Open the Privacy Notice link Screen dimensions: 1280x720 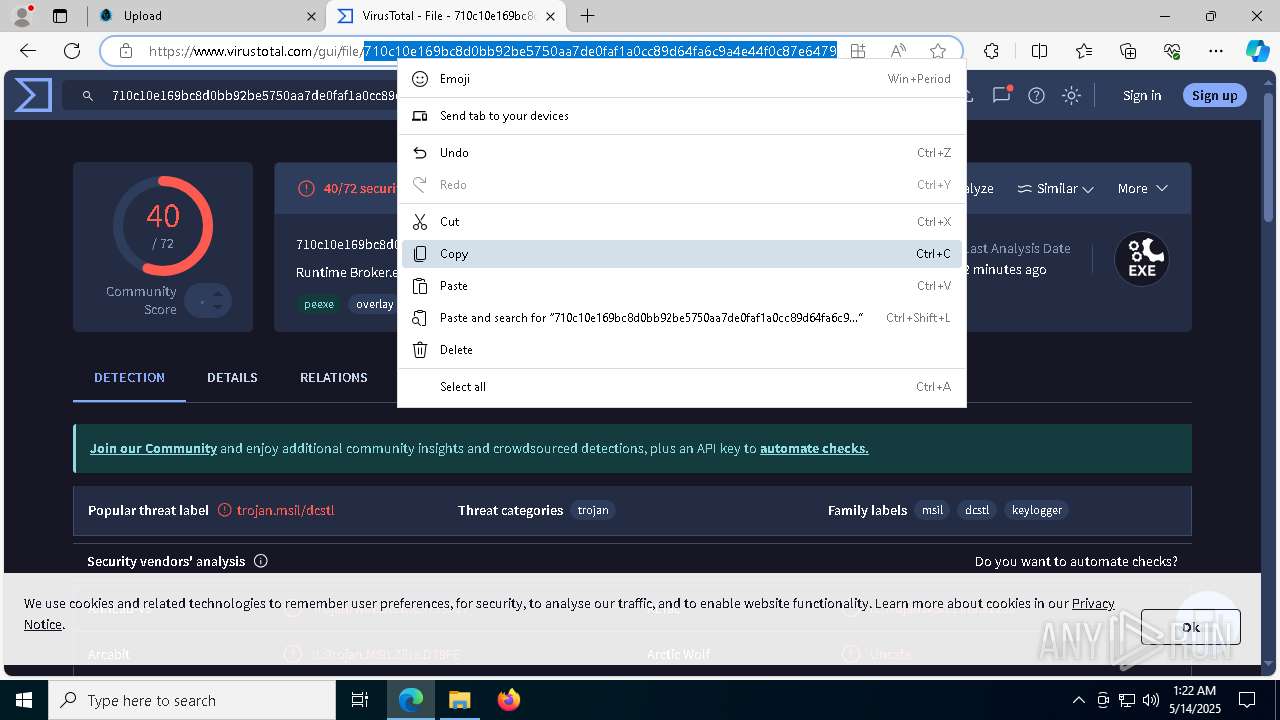pyautogui.click(x=1093, y=603)
